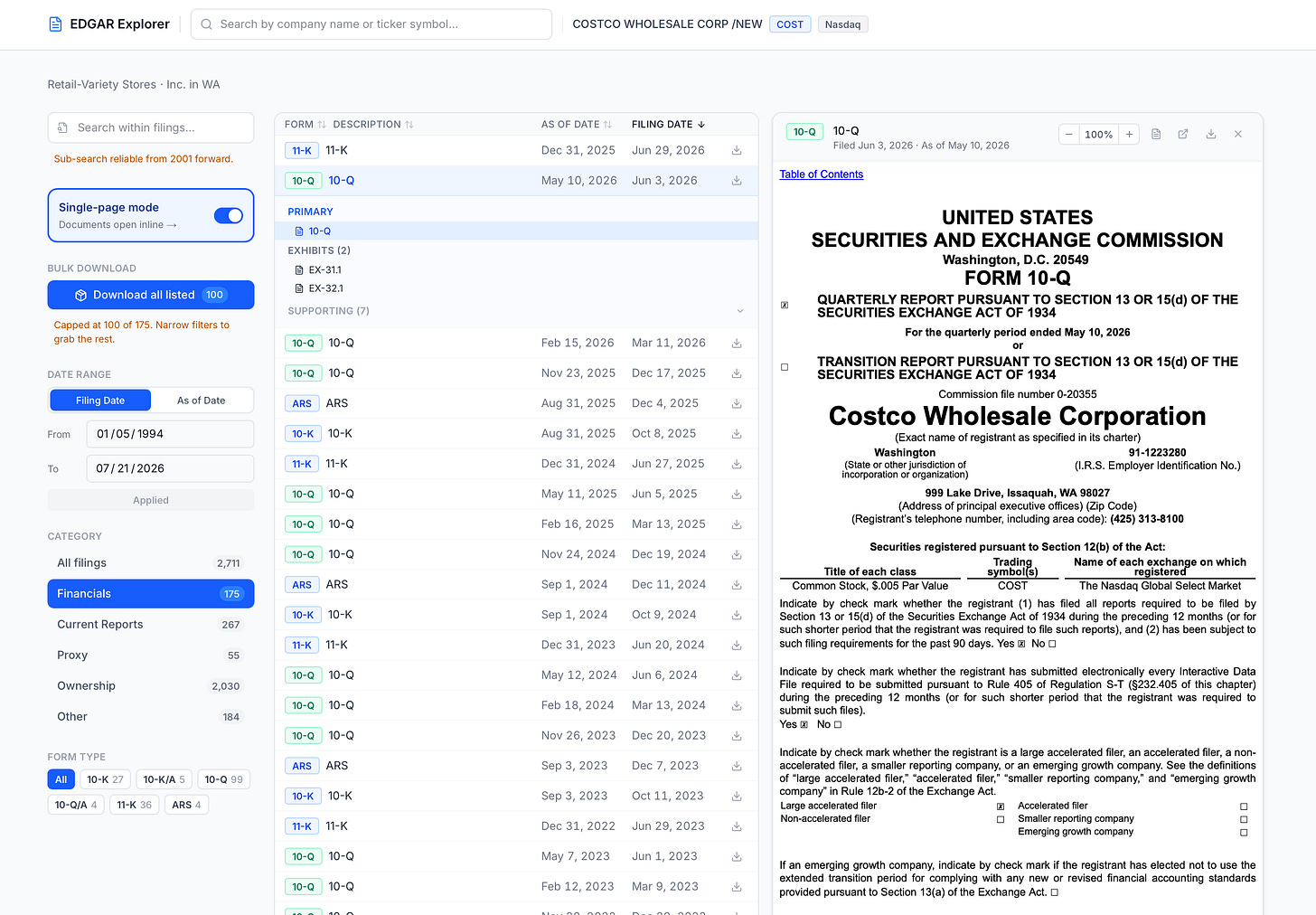
Task: Download the 10-Q filed Dec 19, 2024
Action: [x=737, y=555]
